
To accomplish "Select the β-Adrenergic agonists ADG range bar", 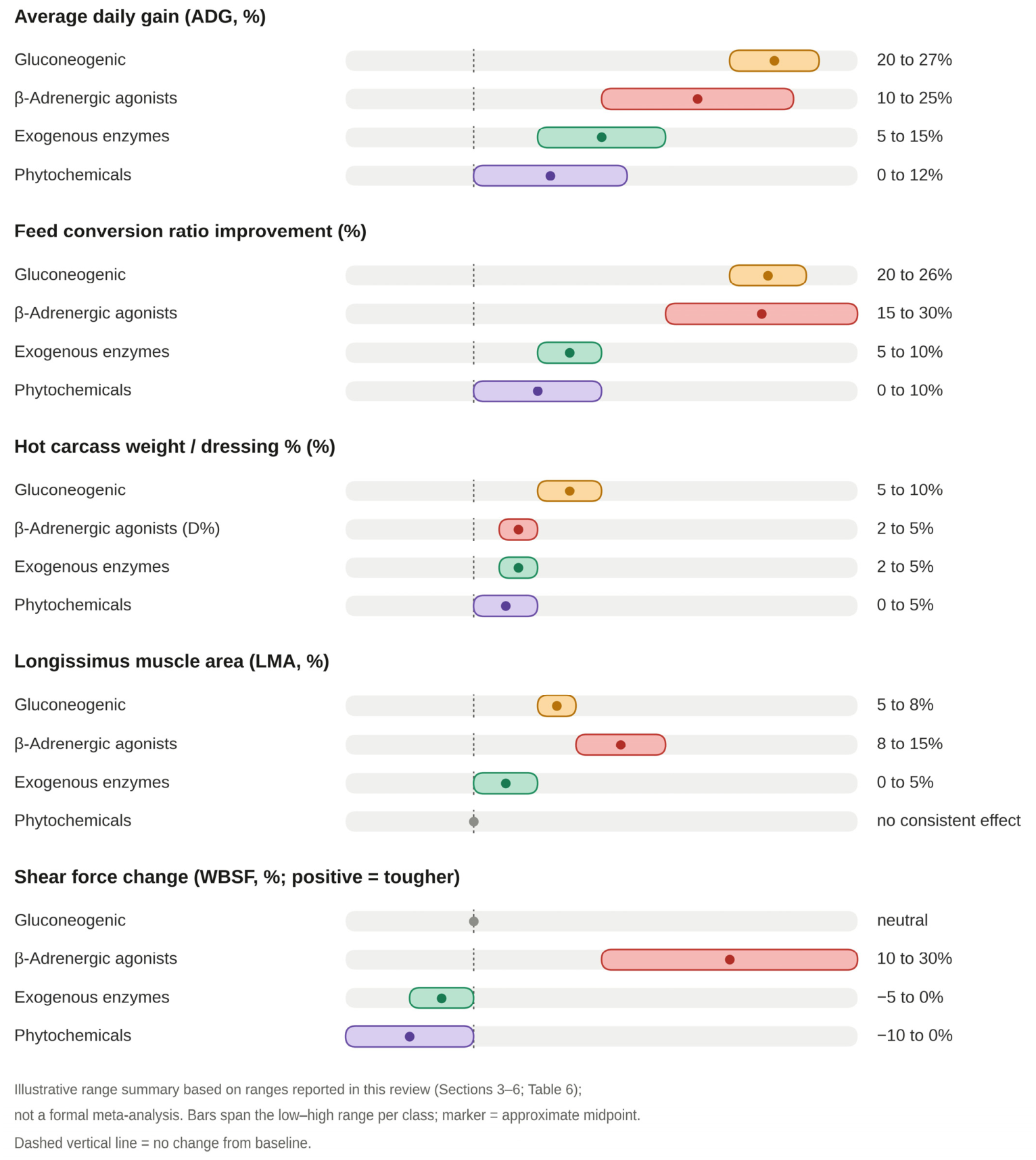I will [x=697, y=99].
